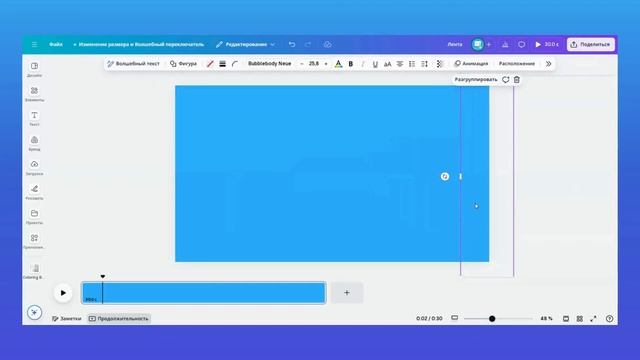Image resolution: width=640 pixels, height=360 pixels.
Task: Open the Изменение размера и Волшебный переключатель menu
Action: 138,44
